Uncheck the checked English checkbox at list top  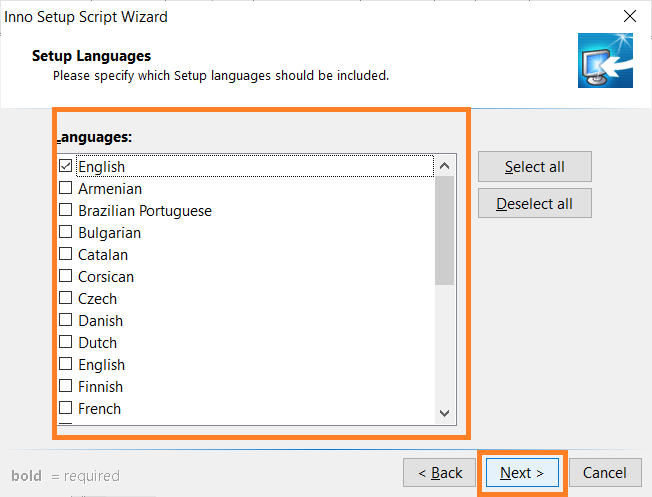(x=66, y=166)
